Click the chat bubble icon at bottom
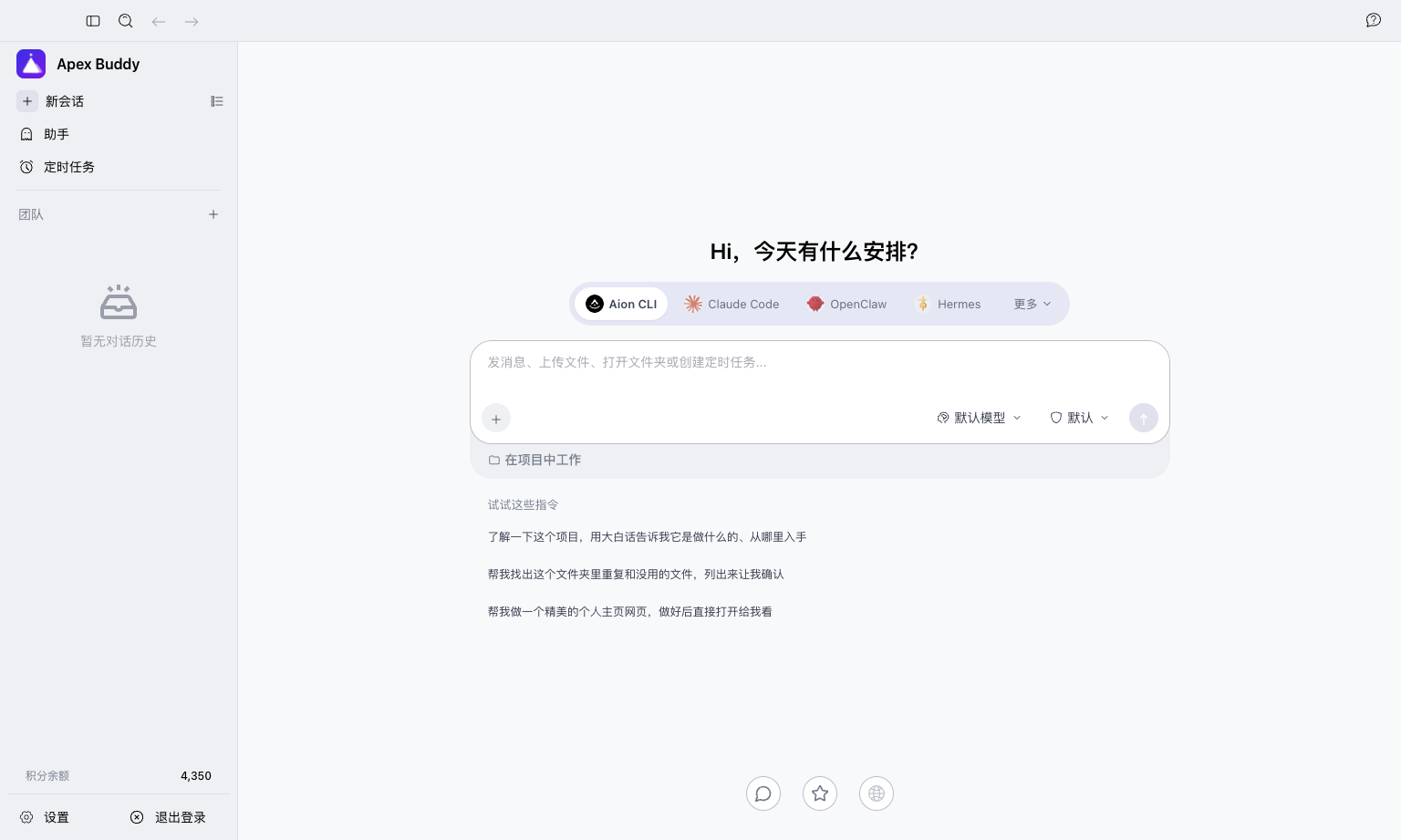 pos(763,793)
